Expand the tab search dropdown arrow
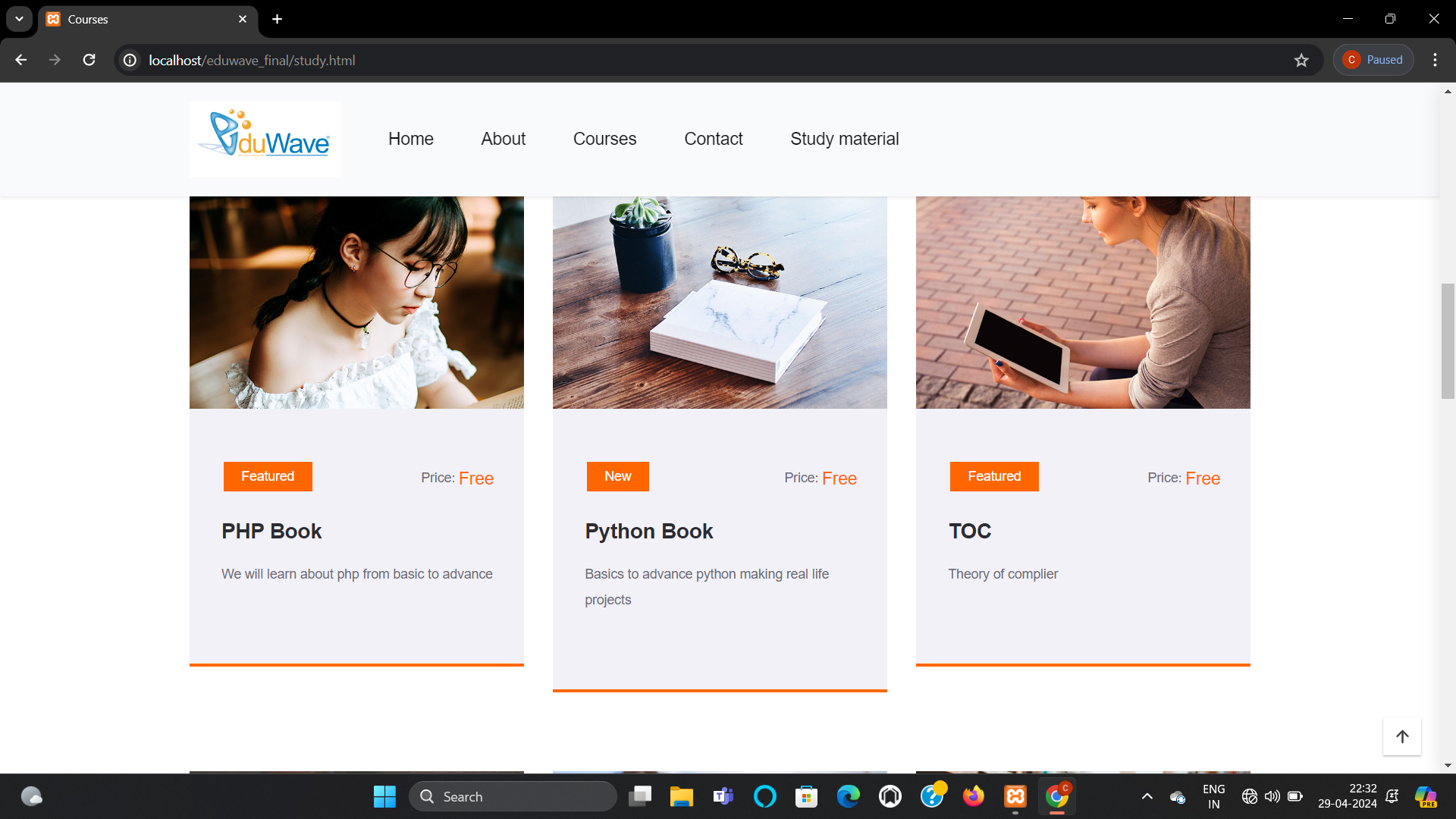This screenshot has height=819, width=1456. [x=19, y=19]
